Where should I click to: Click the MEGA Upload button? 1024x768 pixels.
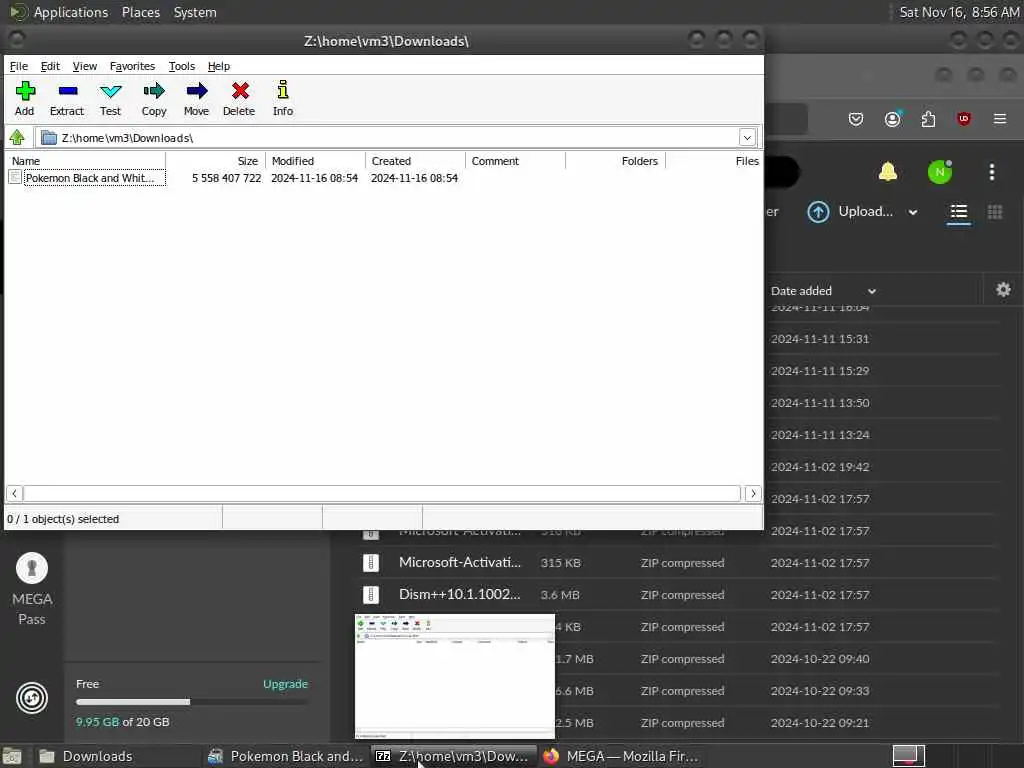click(850, 212)
